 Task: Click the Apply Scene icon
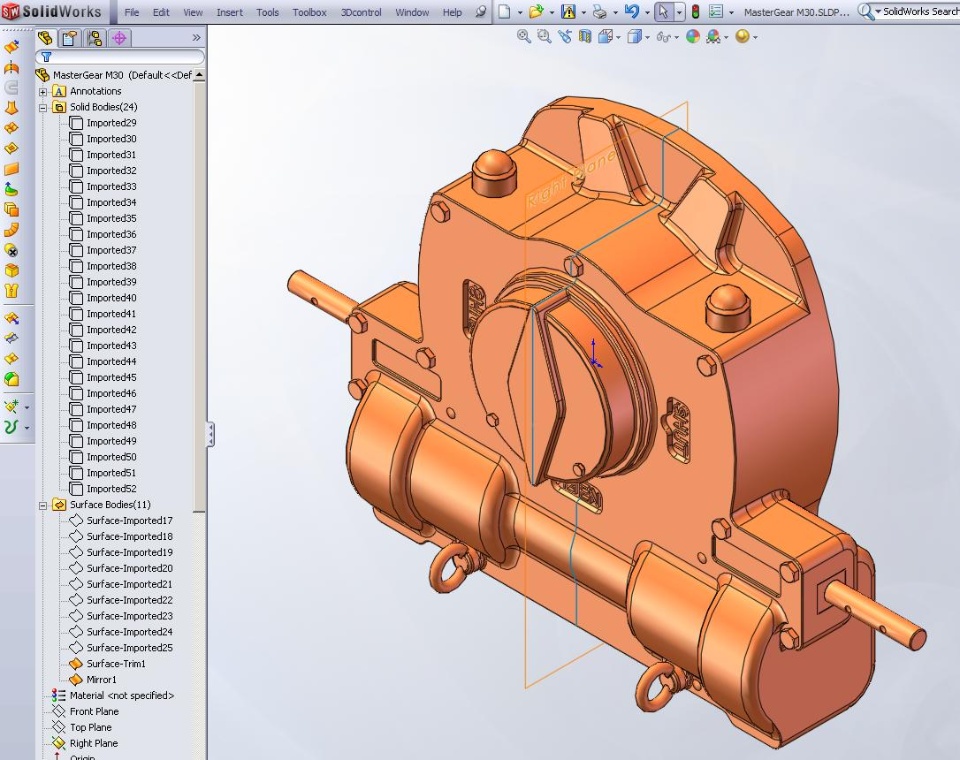(713, 37)
